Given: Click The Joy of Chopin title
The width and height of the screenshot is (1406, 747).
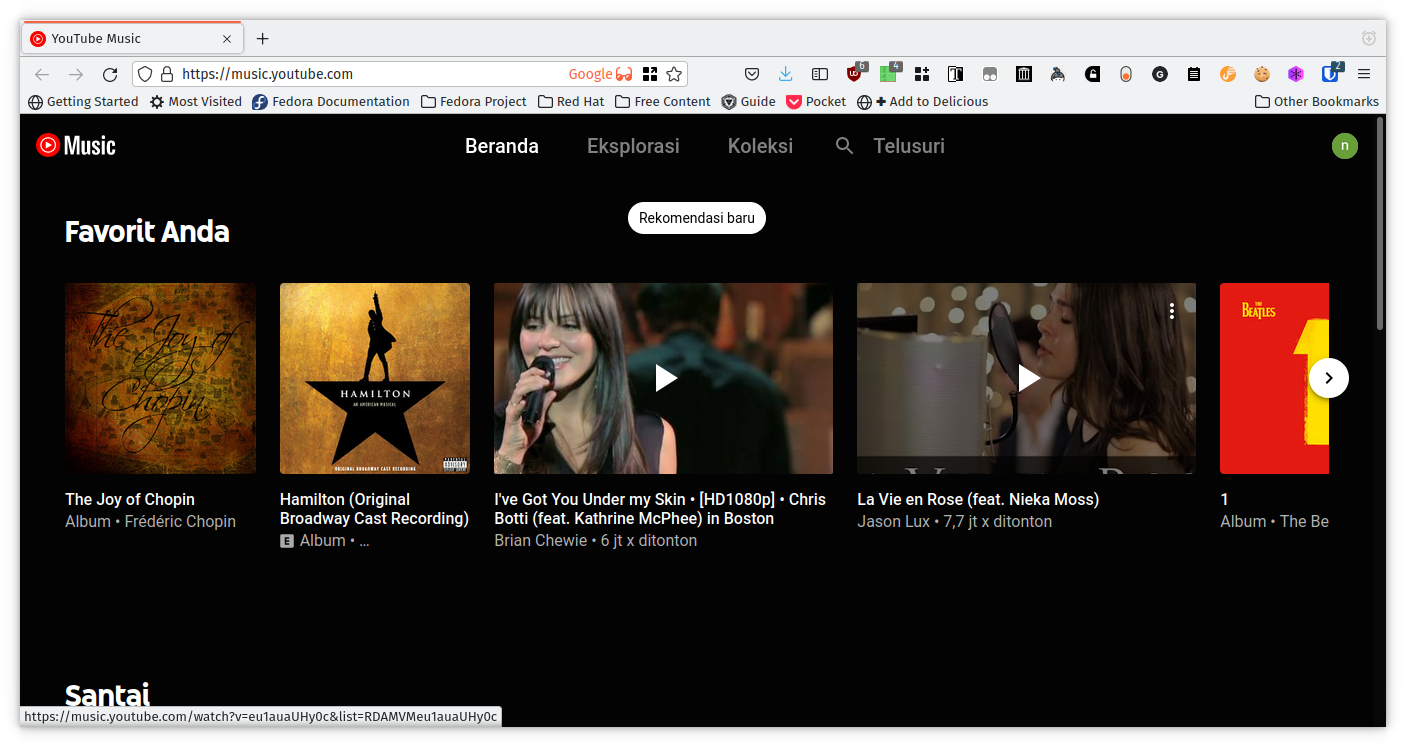Looking at the screenshot, I should pyautogui.click(x=130, y=499).
